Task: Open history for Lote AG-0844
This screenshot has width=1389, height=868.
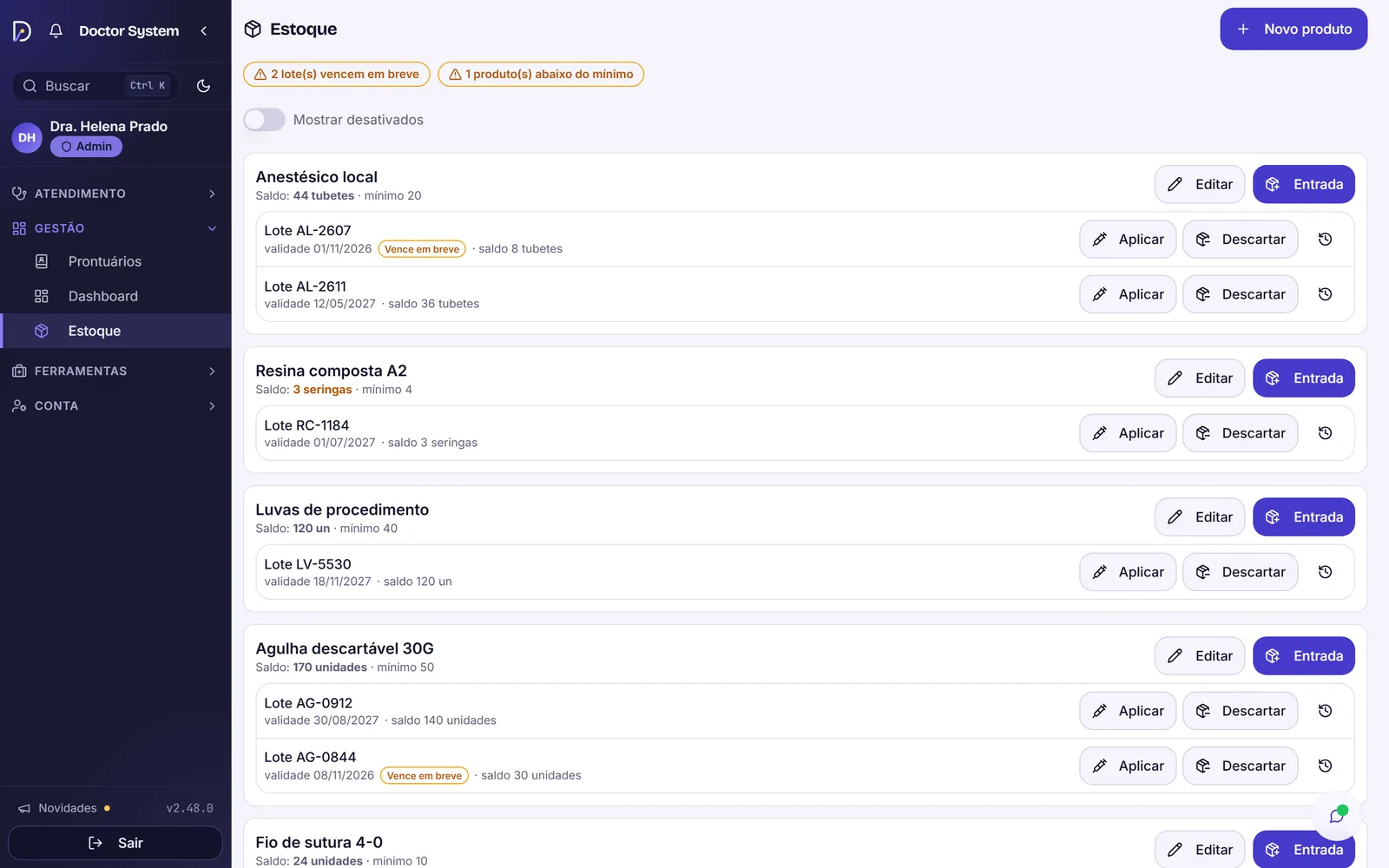Action: [x=1325, y=766]
